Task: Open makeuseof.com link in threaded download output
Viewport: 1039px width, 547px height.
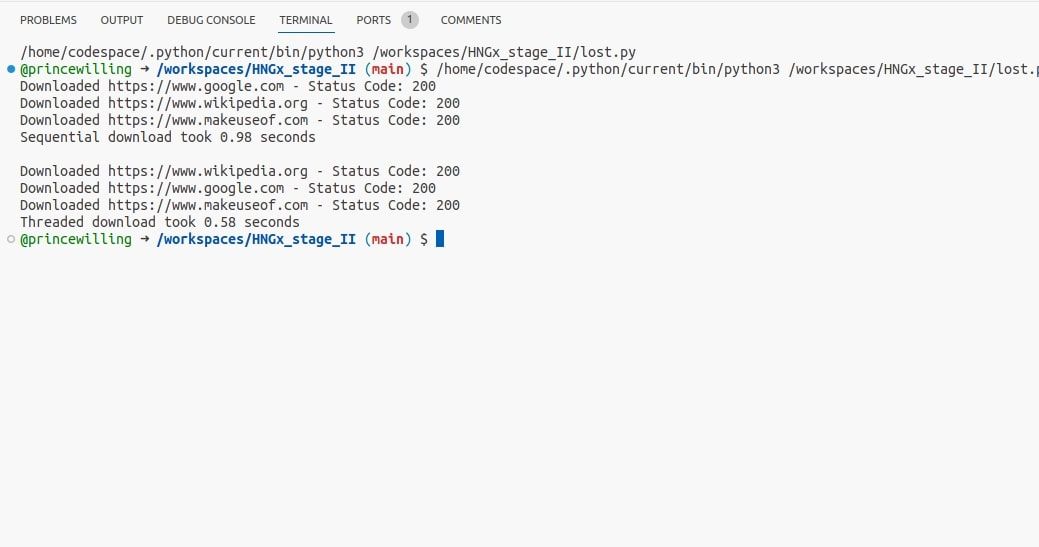Action: pos(208,205)
